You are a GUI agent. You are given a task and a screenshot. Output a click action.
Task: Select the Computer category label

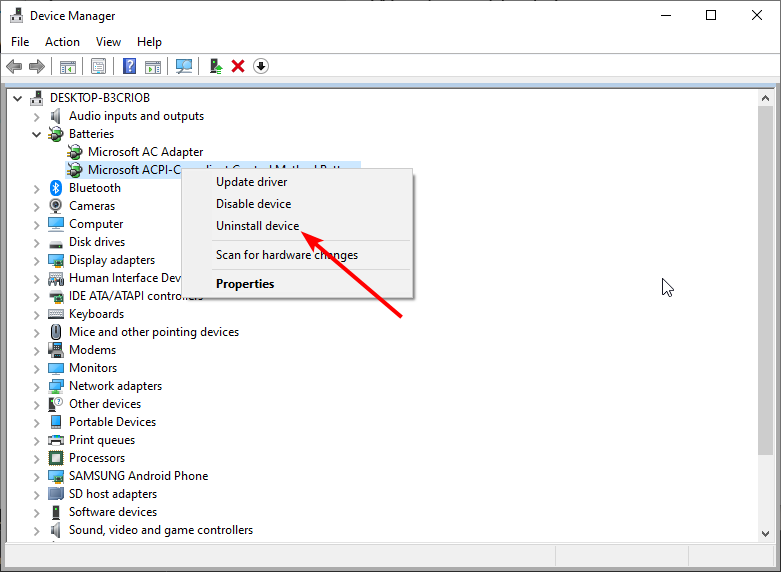[x=96, y=224]
